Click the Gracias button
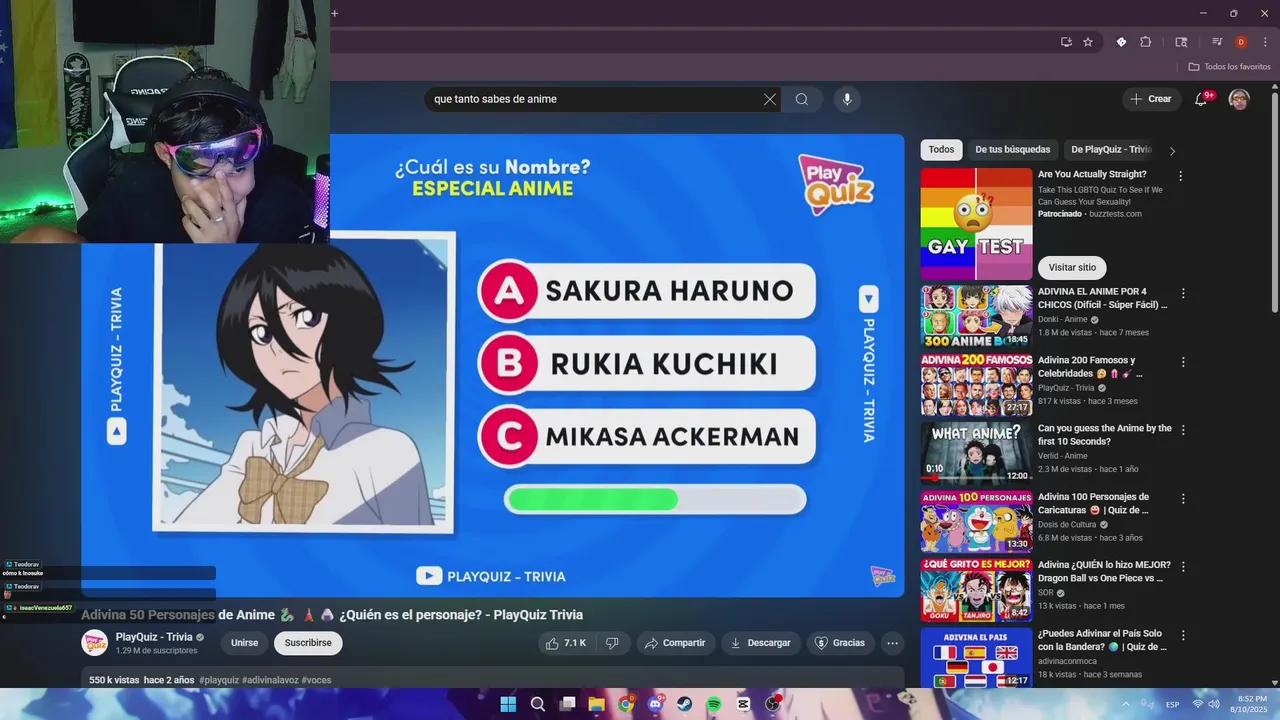Viewport: 1280px width, 720px height. point(840,643)
